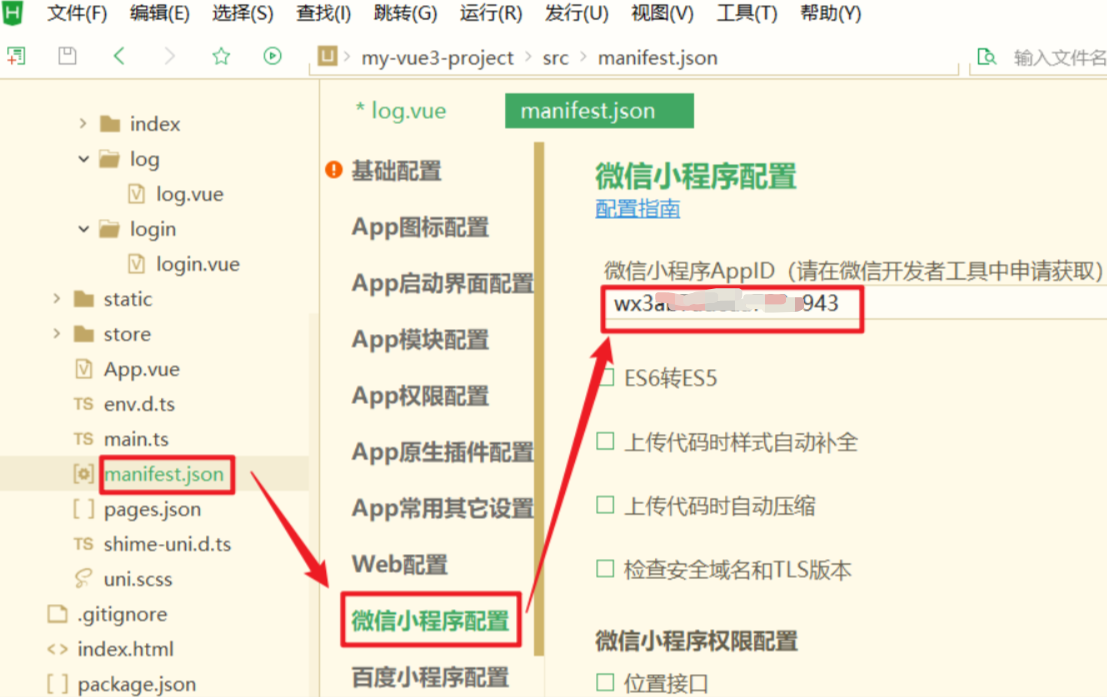Viewport: 1107px width, 697px height.
Task: Expand the index folder
Action: coord(84,124)
